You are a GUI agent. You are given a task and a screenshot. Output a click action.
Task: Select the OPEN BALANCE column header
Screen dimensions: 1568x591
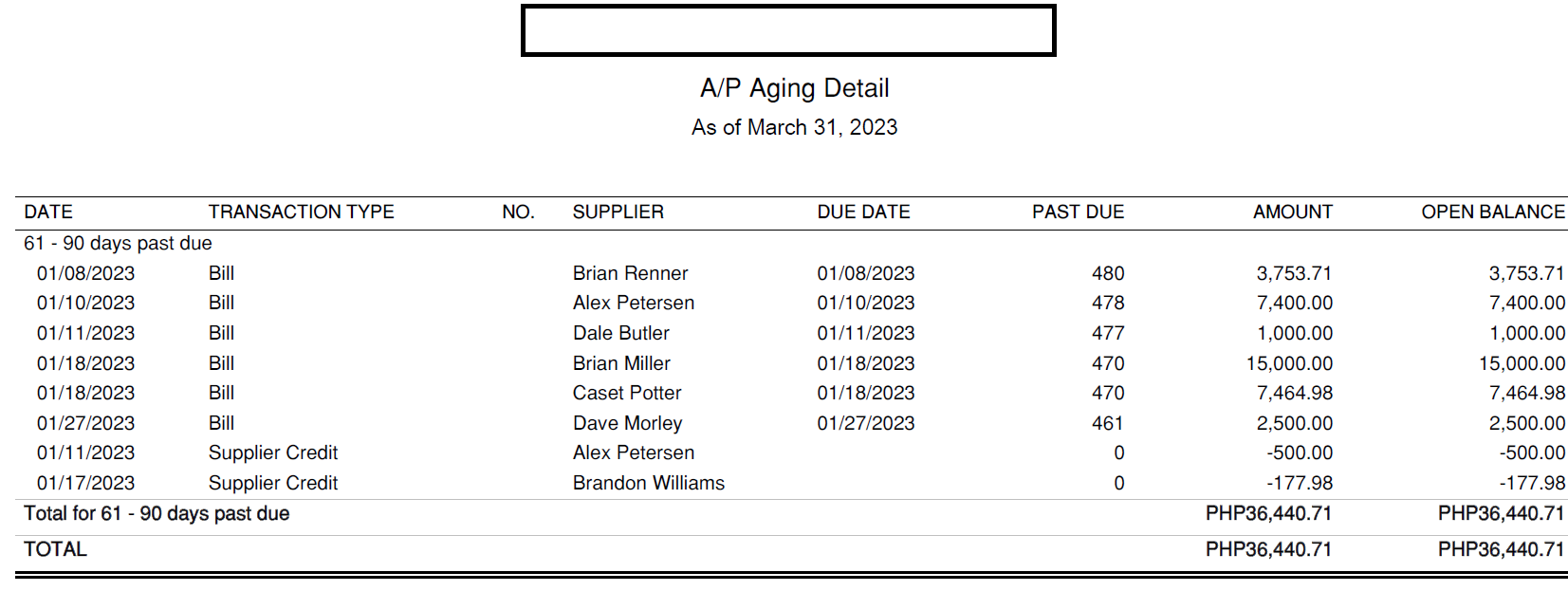tap(1492, 212)
